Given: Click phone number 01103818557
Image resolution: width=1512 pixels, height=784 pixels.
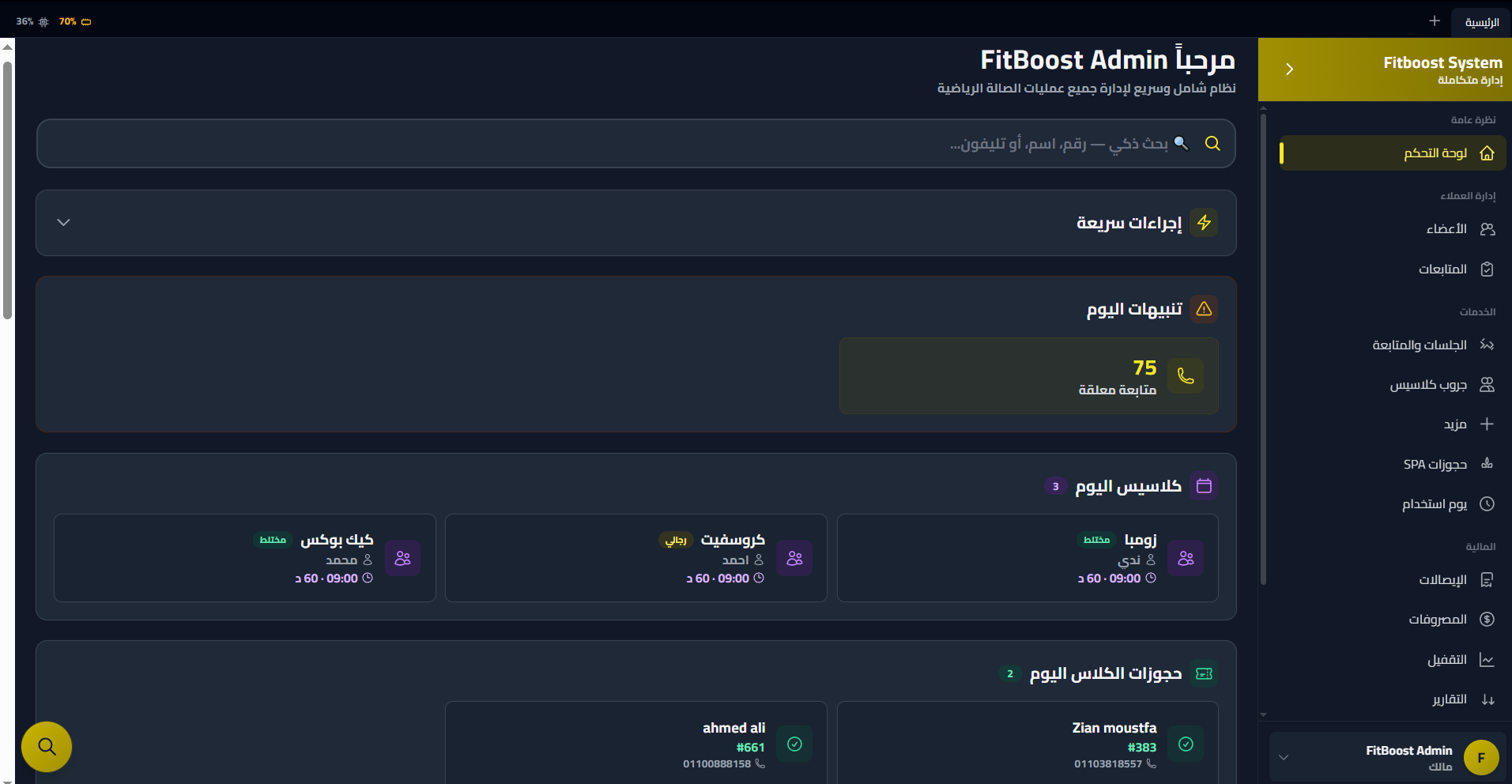Looking at the screenshot, I should click(1108, 764).
